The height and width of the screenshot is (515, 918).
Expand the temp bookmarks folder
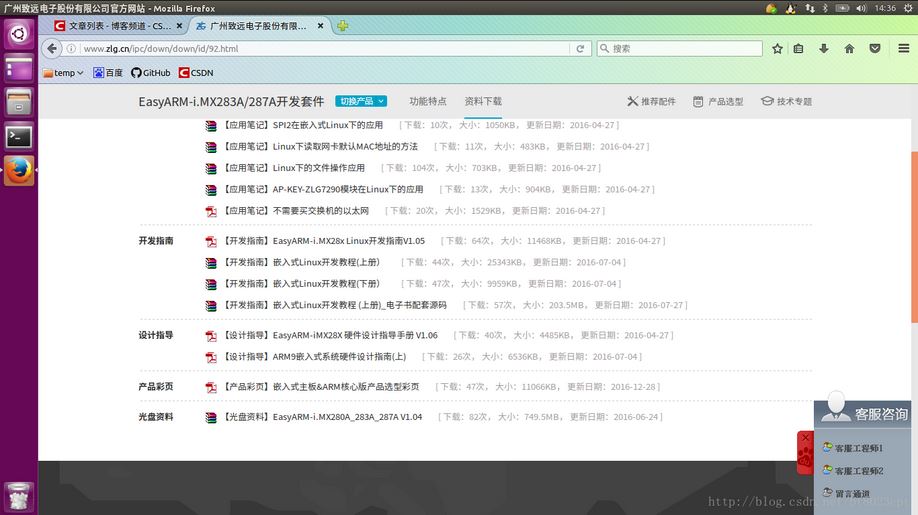tap(63, 73)
